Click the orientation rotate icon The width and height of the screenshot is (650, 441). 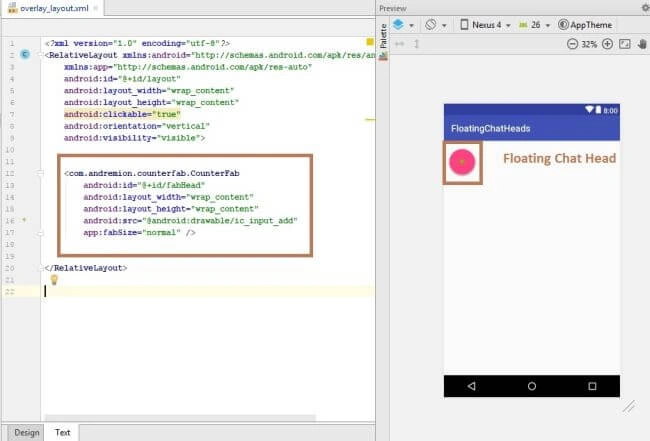[431, 25]
